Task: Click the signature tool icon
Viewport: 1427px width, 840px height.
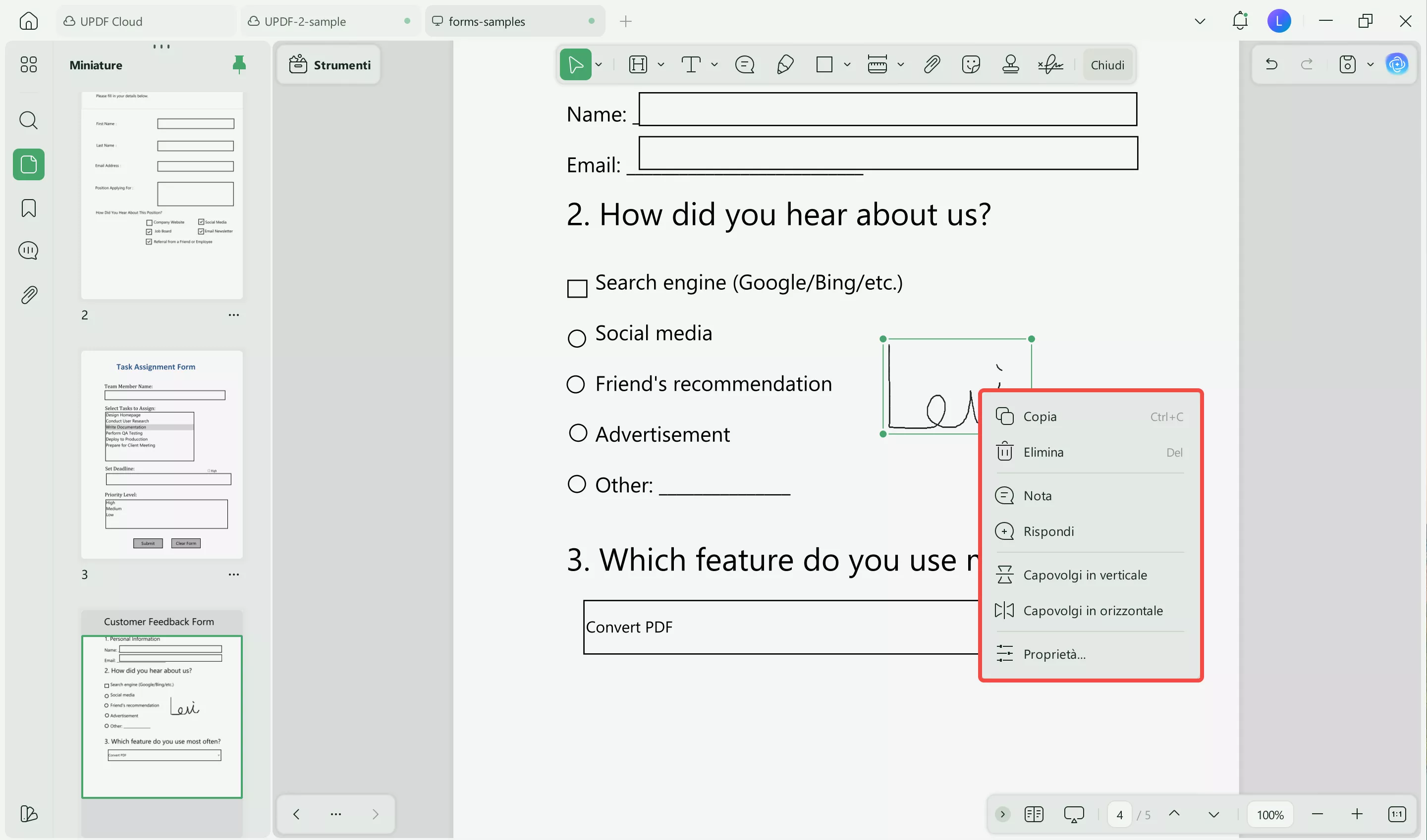Action: 1050,64
